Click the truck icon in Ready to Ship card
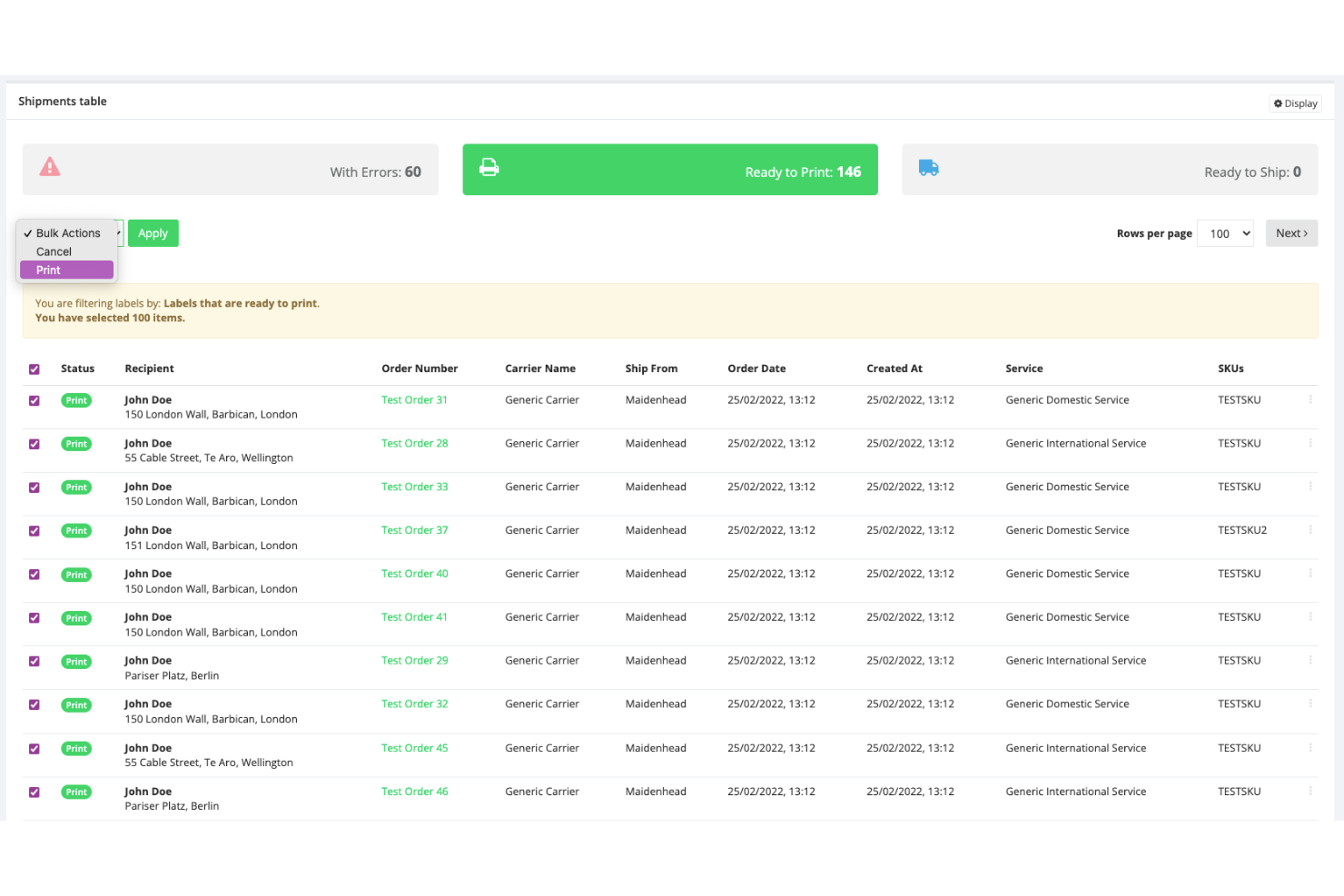The width and height of the screenshot is (1344, 896). pos(928,168)
